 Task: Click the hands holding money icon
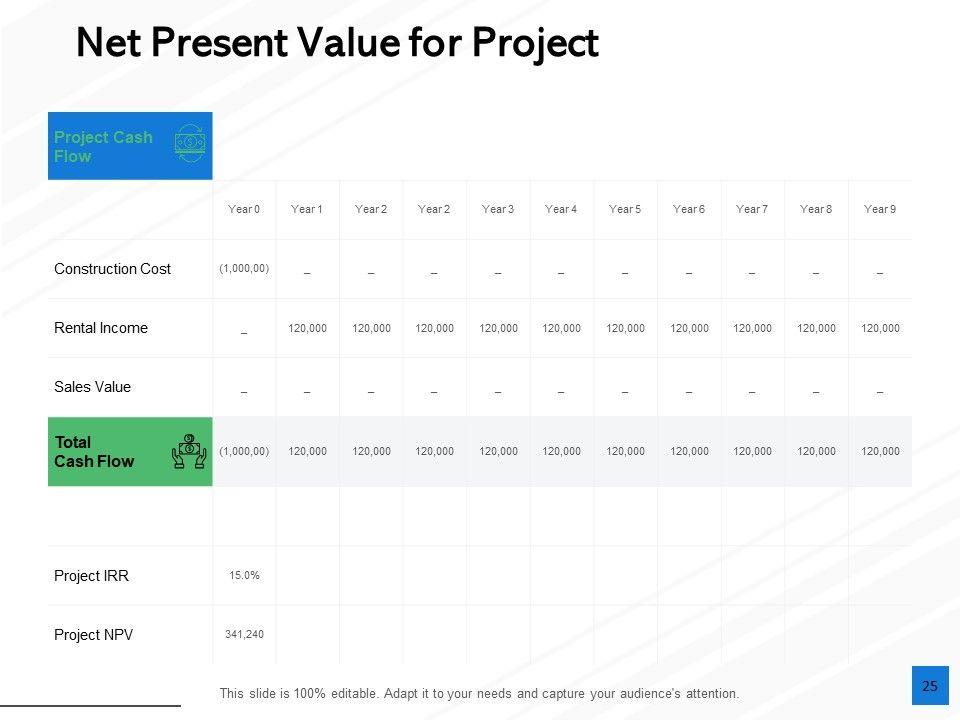[x=189, y=451]
